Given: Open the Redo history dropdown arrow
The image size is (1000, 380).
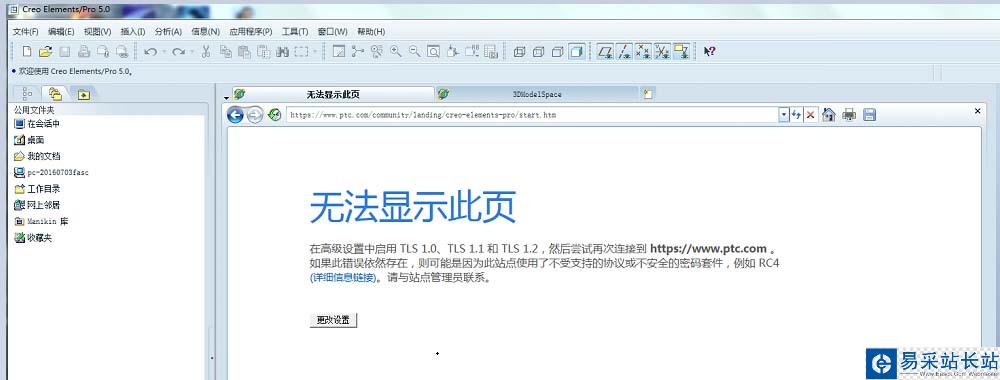Looking at the screenshot, I should point(192,52).
